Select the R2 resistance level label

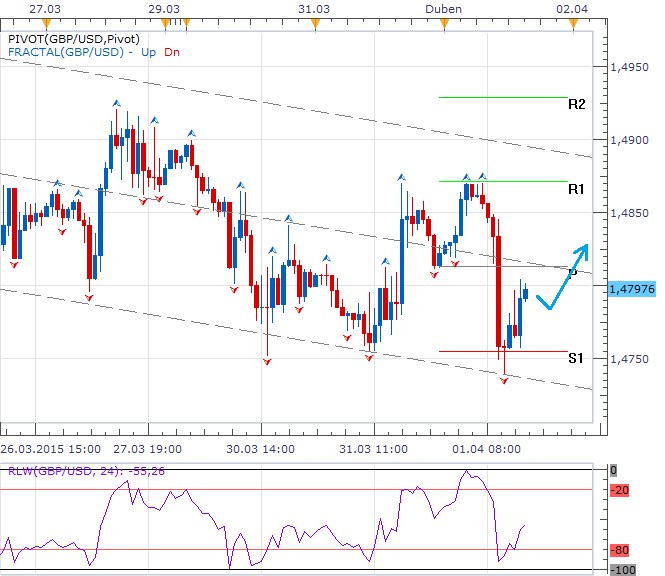coord(575,103)
